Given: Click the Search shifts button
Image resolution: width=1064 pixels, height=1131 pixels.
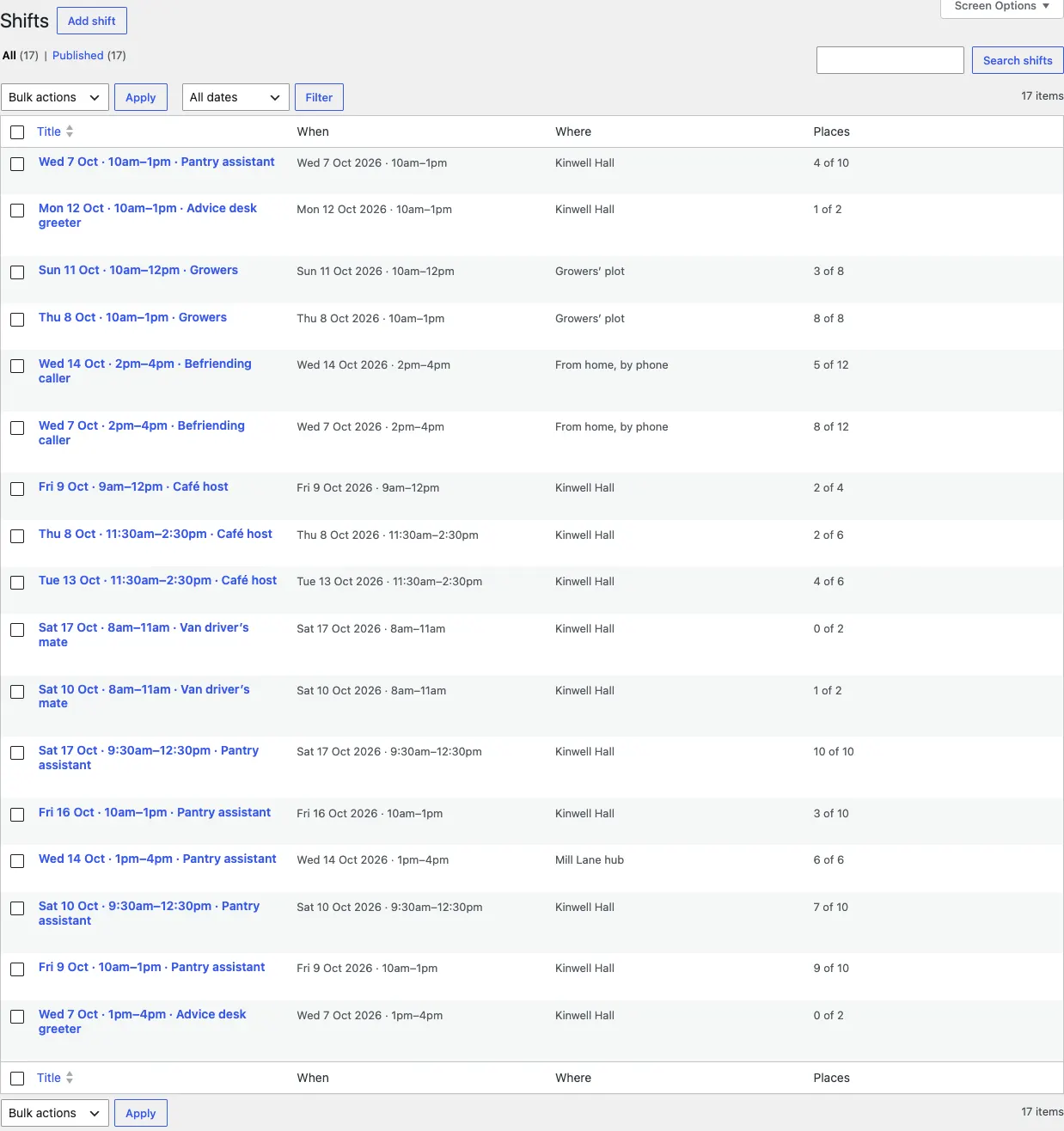Looking at the screenshot, I should point(1018,60).
